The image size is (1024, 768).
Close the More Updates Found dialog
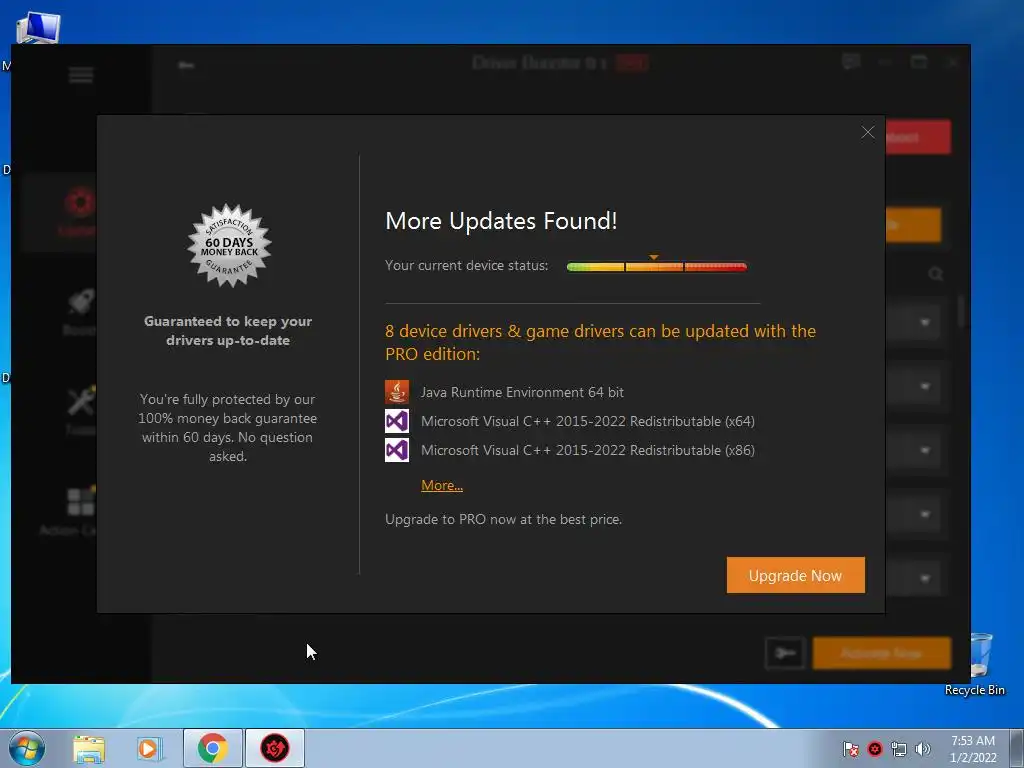pos(867,133)
